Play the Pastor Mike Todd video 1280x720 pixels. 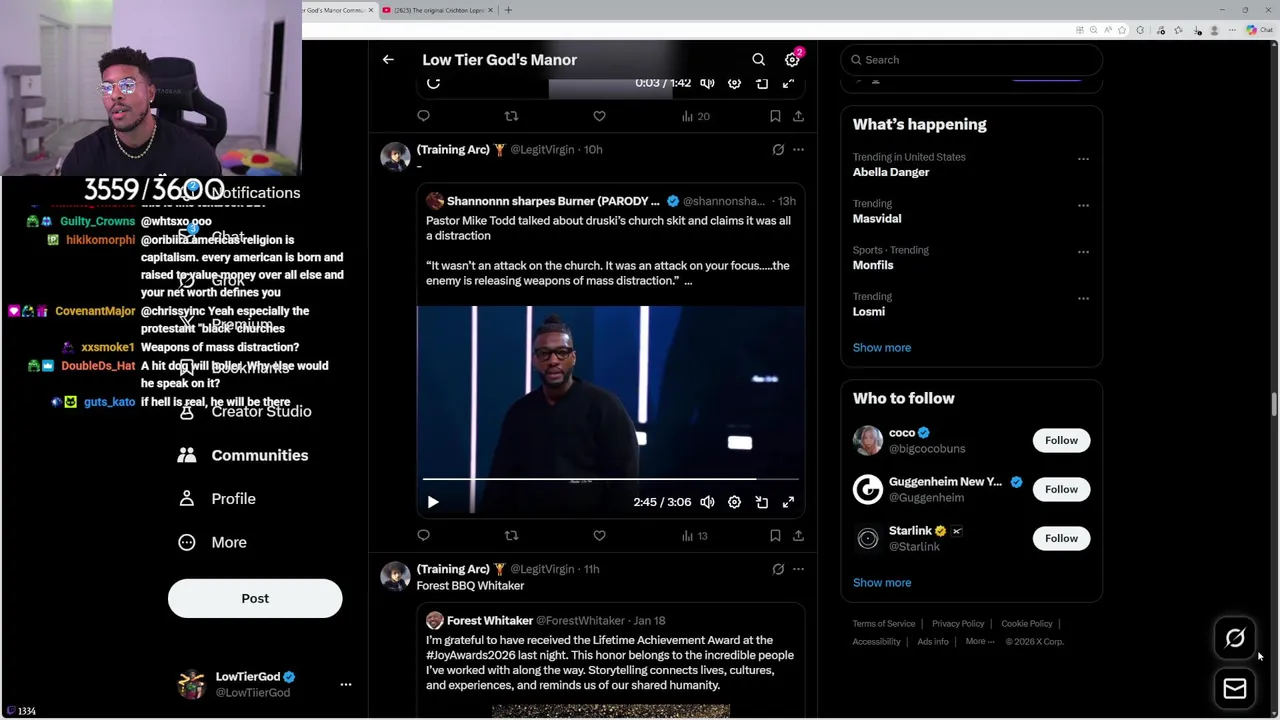(433, 502)
